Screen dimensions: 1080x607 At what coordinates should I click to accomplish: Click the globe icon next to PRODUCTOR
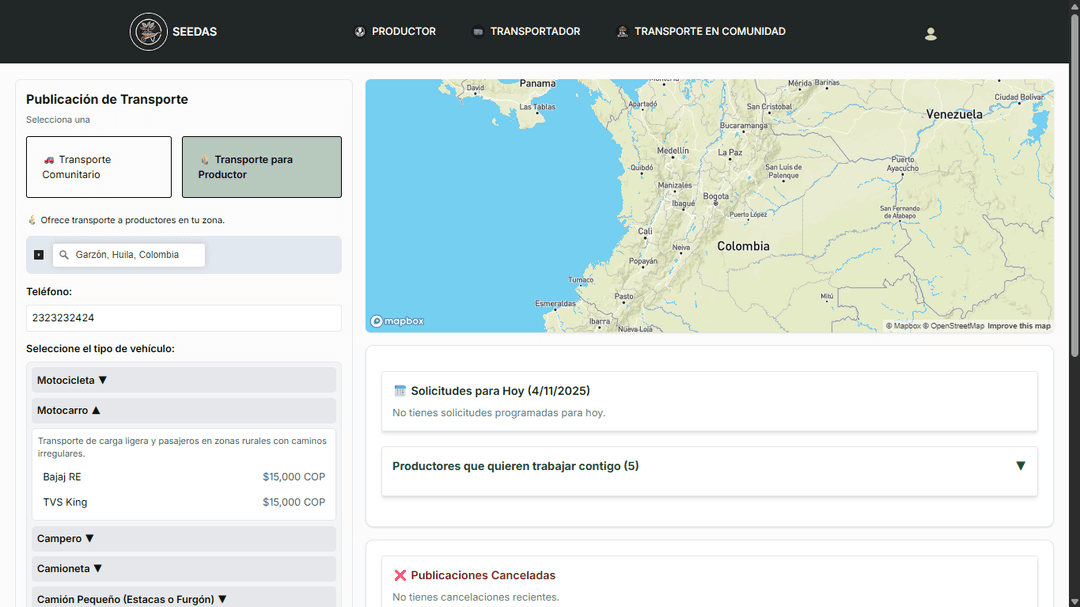coord(360,32)
